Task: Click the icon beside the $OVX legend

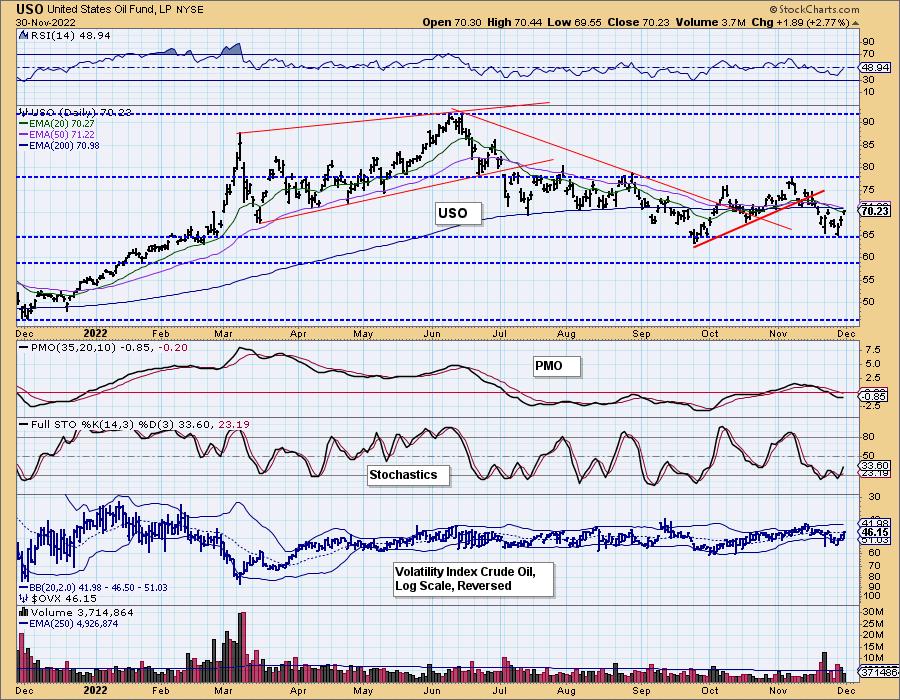Action: pos(23,598)
